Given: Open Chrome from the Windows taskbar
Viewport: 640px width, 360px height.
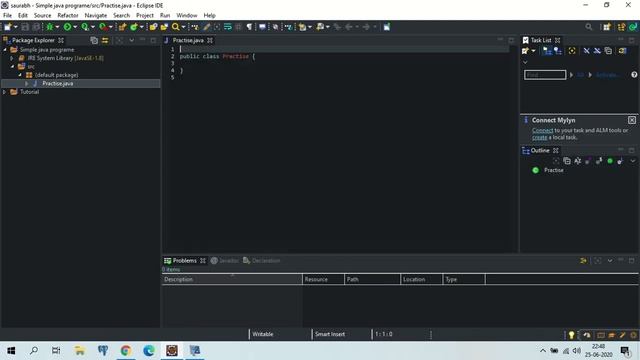Looking at the screenshot, I should 126,350.
